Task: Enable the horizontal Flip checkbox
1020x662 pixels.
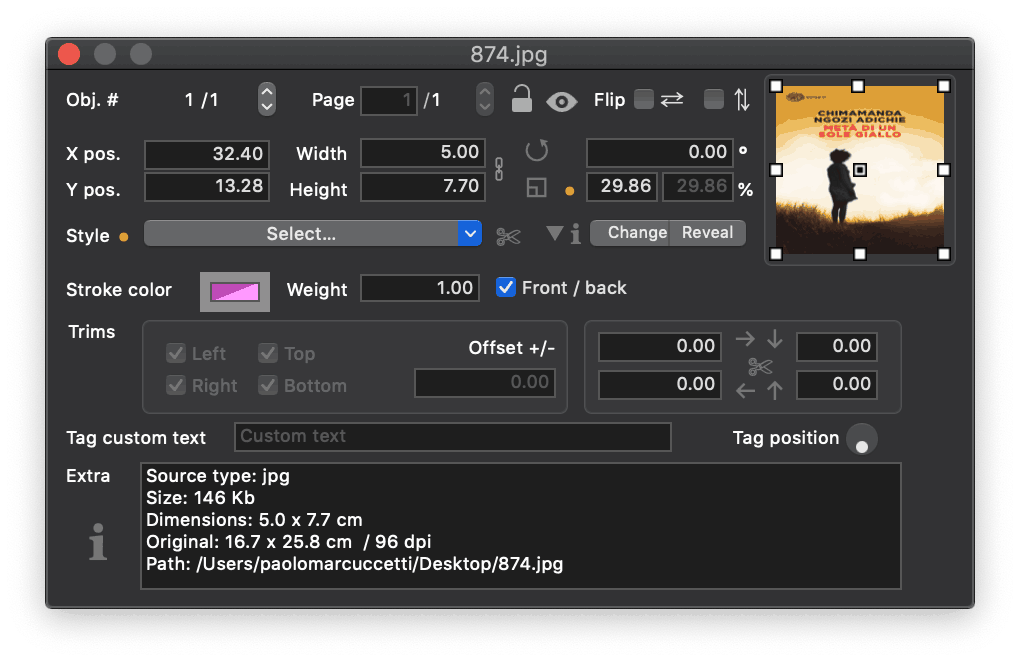Action: (x=644, y=99)
